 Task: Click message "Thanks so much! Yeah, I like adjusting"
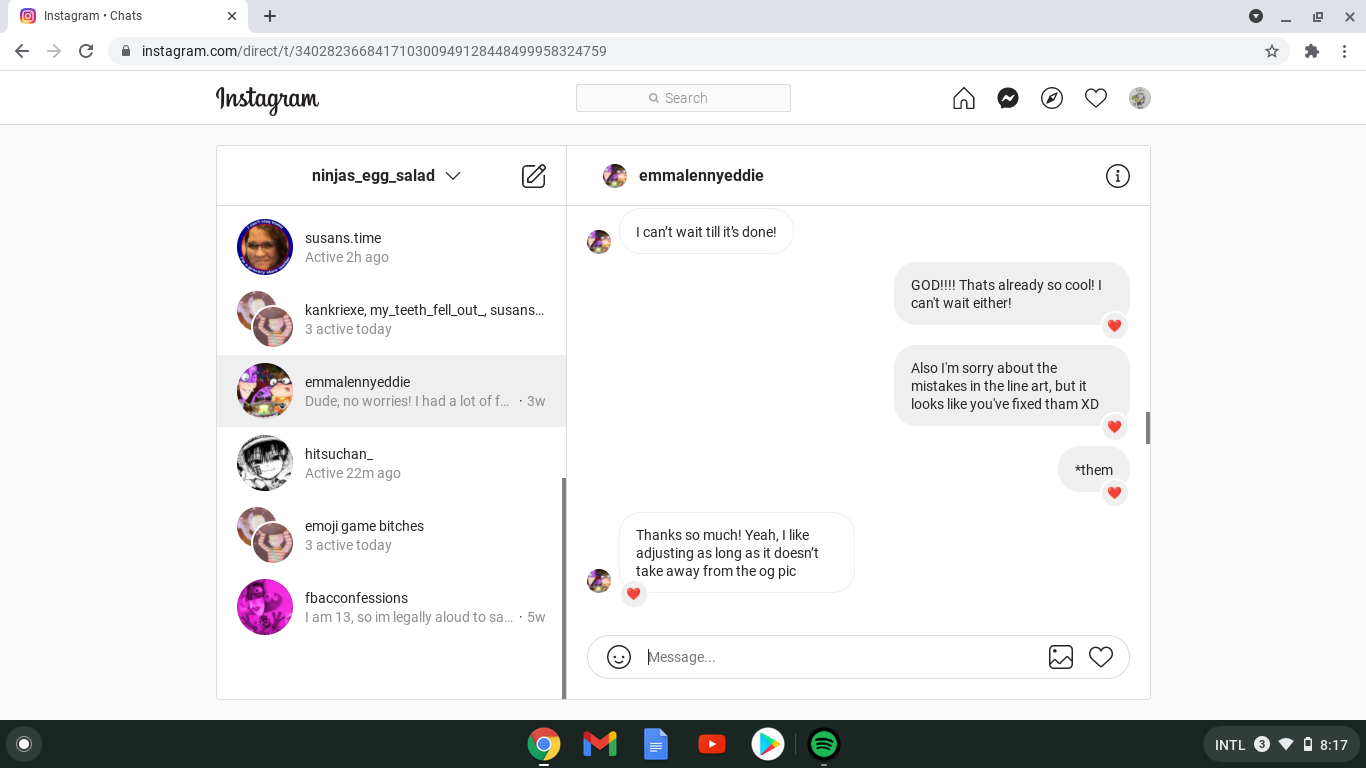737,553
